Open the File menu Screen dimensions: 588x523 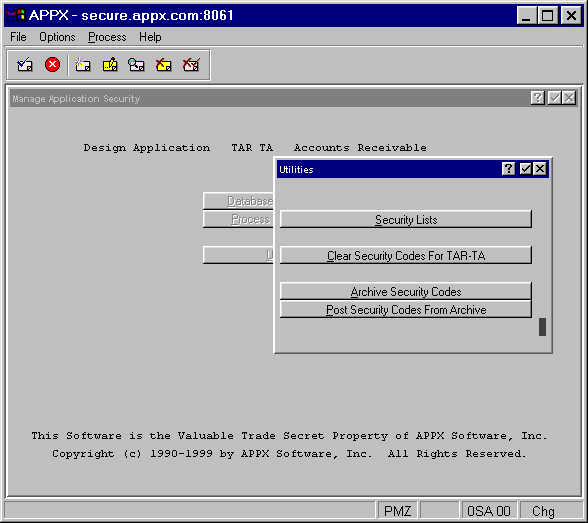click(x=18, y=37)
